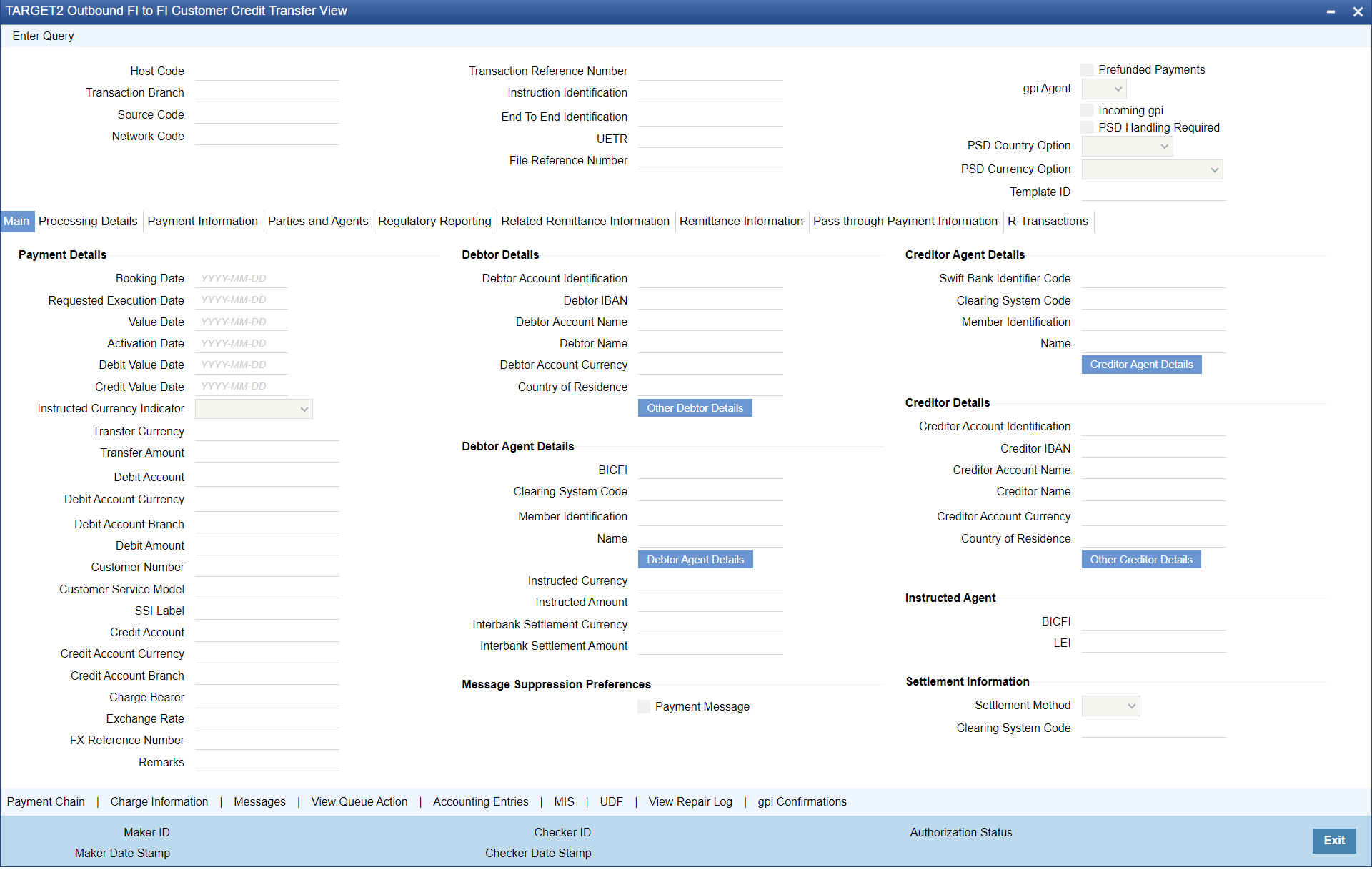The image size is (1372, 870).
Task: Open the gpi Agent dropdown
Action: 1104,89
